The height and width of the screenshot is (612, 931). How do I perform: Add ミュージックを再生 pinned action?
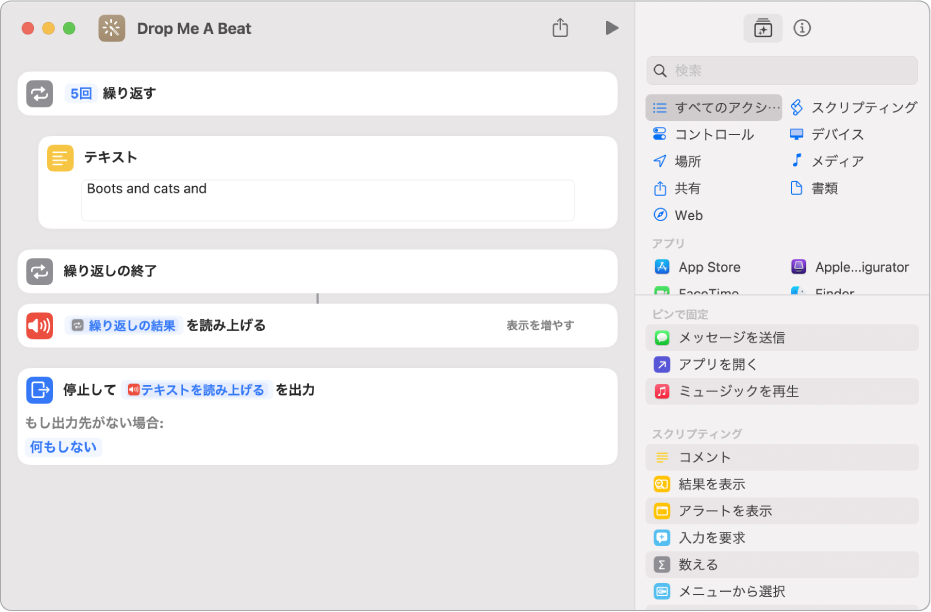(x=782, y=392)
